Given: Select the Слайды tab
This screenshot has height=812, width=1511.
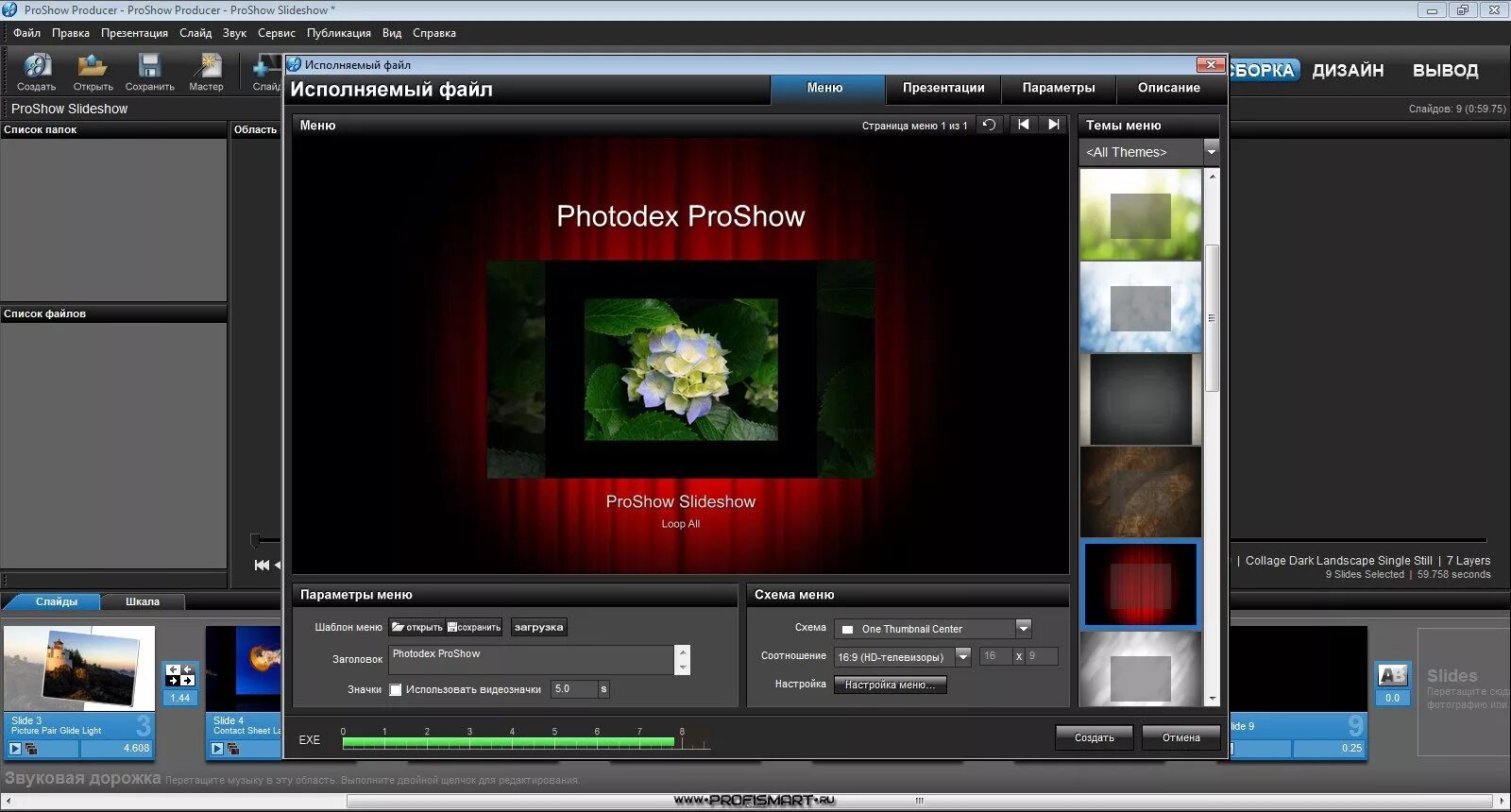Looking at the screenshot, I should (x=57, y=601).
